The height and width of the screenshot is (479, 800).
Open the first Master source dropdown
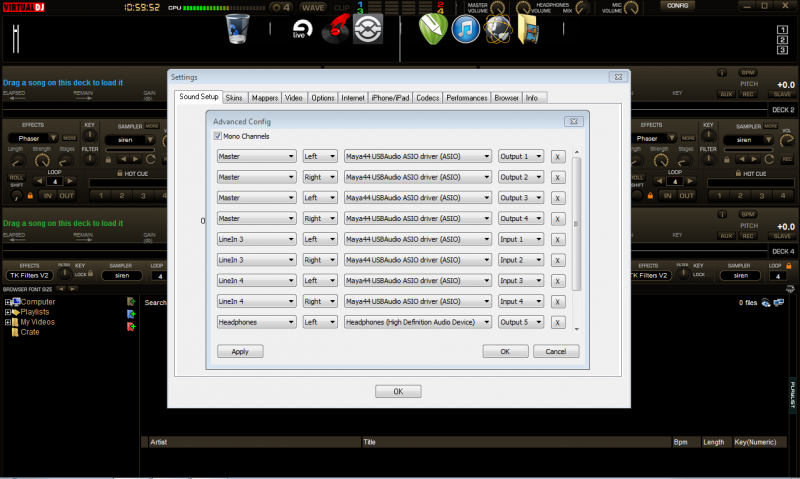coord(257,157)
